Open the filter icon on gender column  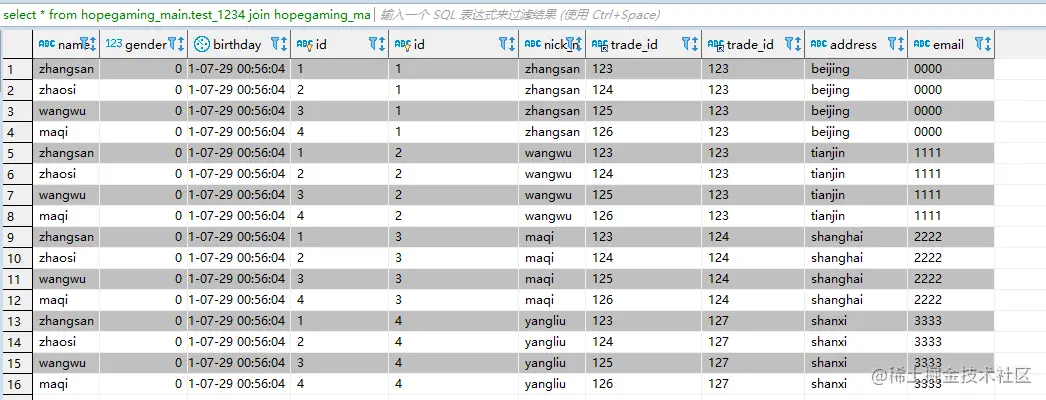coord(172,45)
